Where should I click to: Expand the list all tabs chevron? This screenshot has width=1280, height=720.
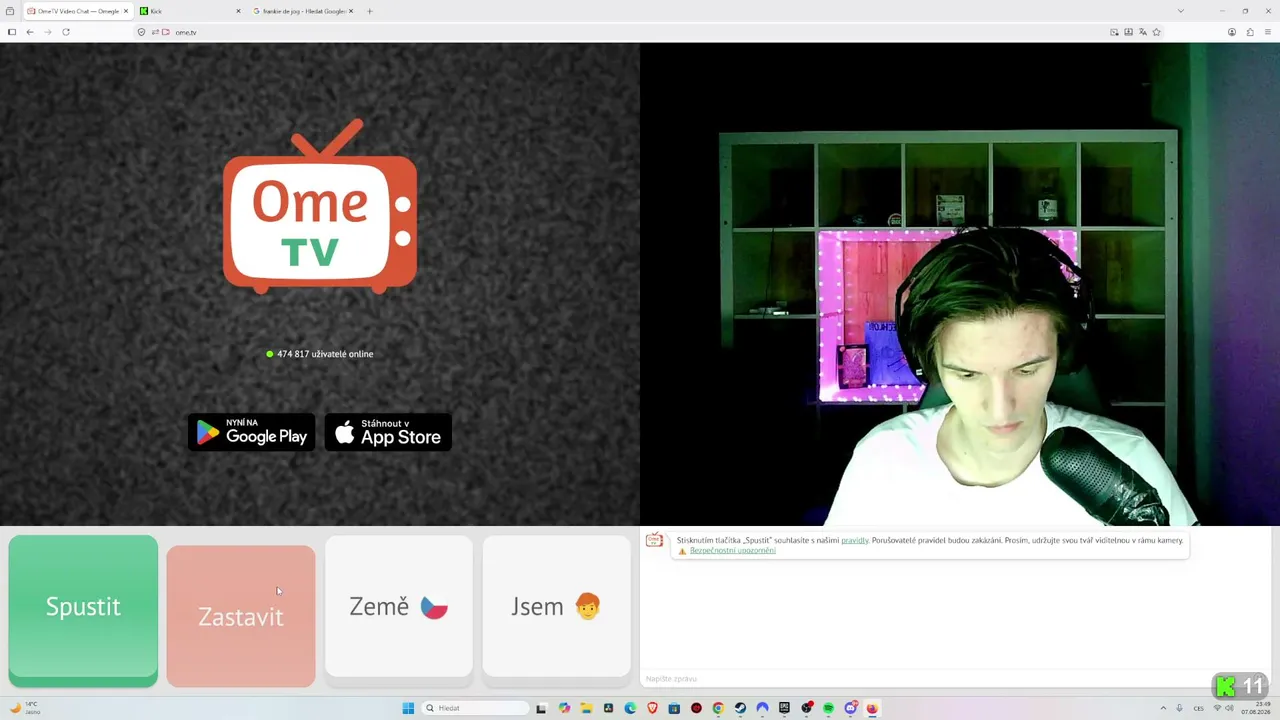click(1181, 11)
